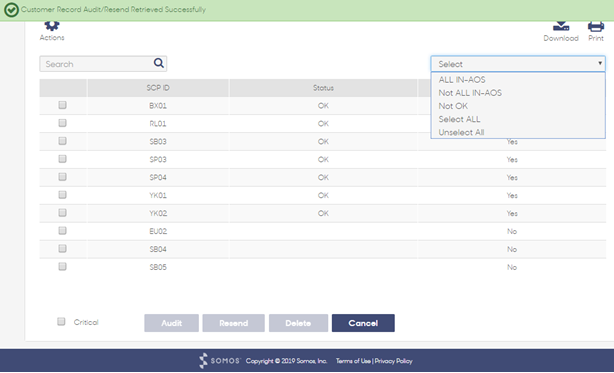Collapse the Select dropdown arrow
The height and width of the screenshot is (373, 614).
pyautogui.click(x=600, y=63)
